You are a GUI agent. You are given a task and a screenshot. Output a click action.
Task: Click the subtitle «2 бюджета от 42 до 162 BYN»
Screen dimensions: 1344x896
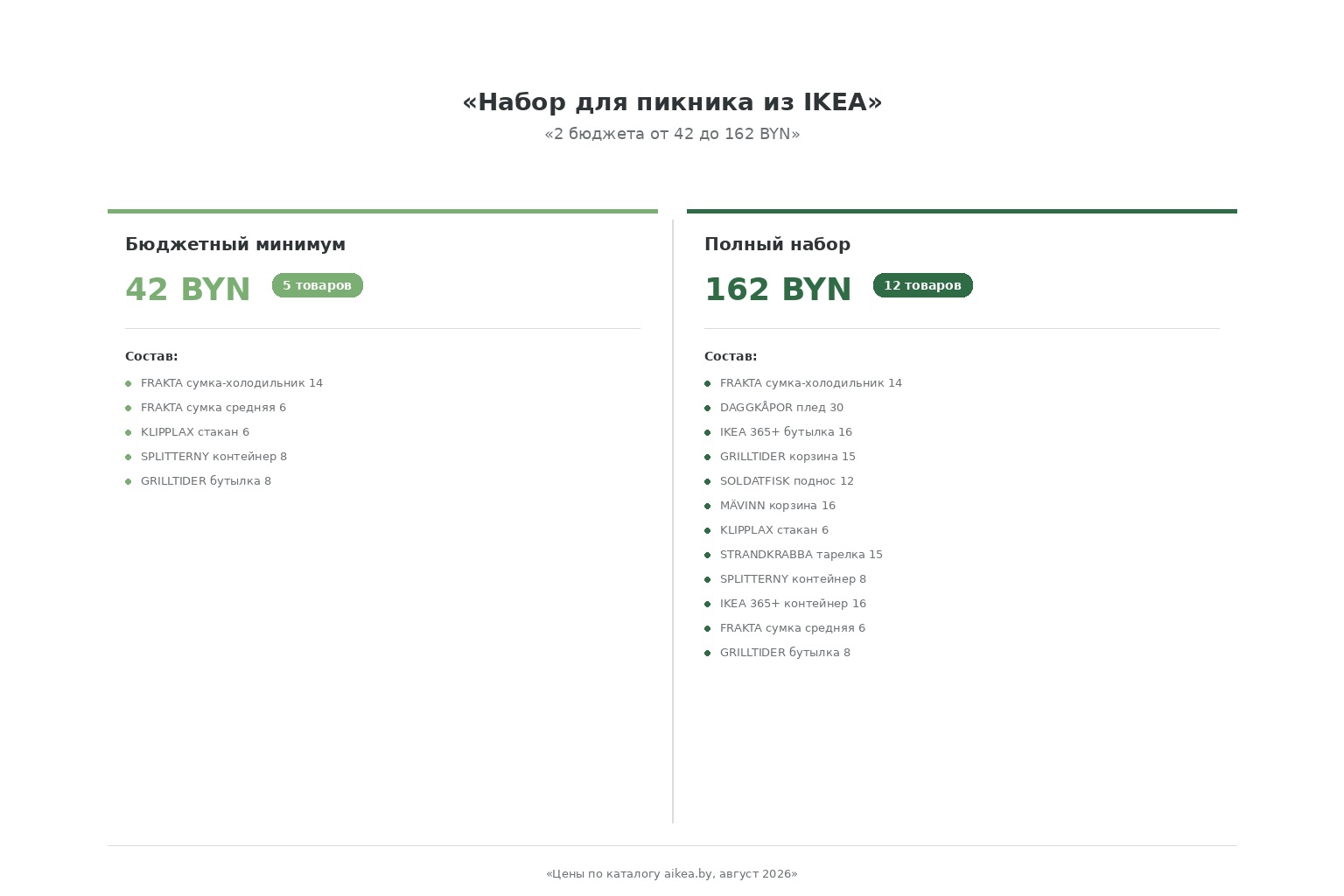tap(672, 134)
